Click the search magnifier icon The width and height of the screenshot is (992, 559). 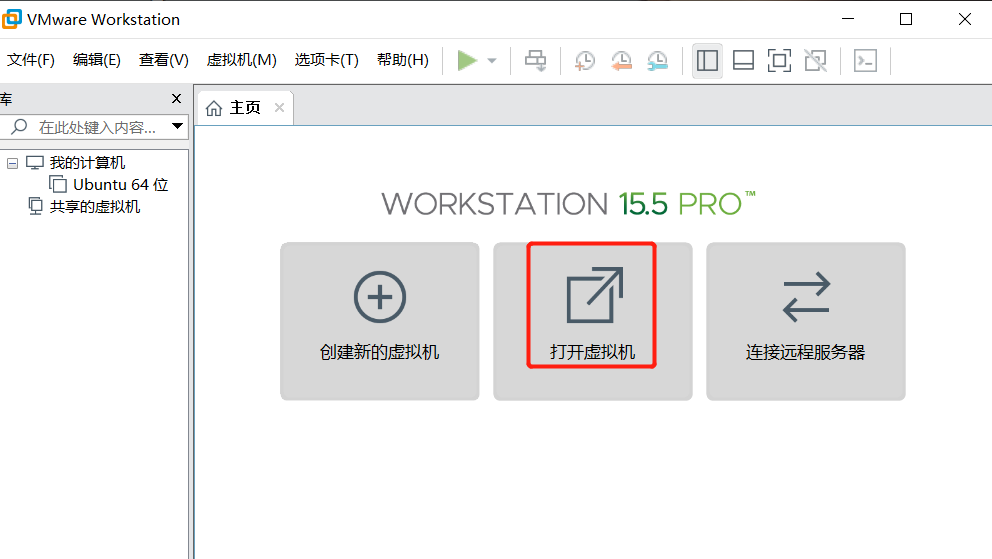20,126
